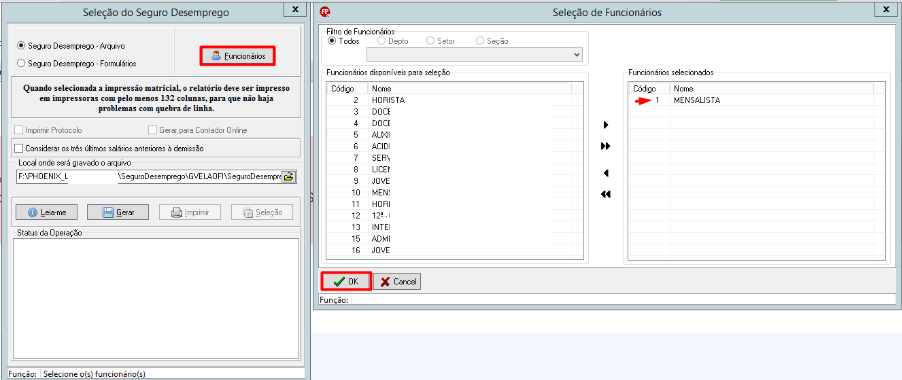902x380 pixels.
Task: Open the Funcionários selection button
Action: tap(238, 56)
